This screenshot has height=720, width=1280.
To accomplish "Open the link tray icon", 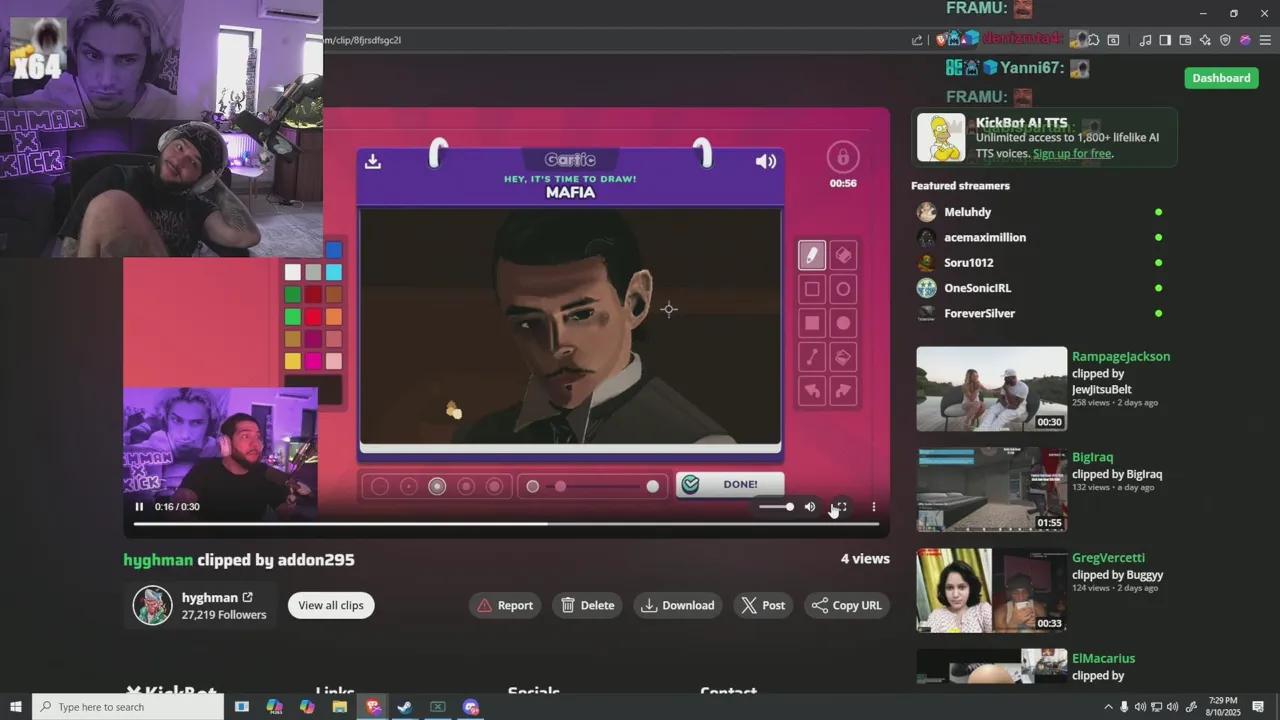I will click(x=1191, y=707).
